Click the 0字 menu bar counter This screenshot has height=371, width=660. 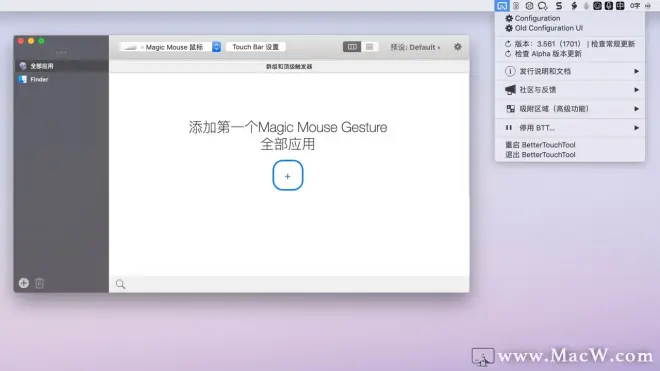click(635, 5)
